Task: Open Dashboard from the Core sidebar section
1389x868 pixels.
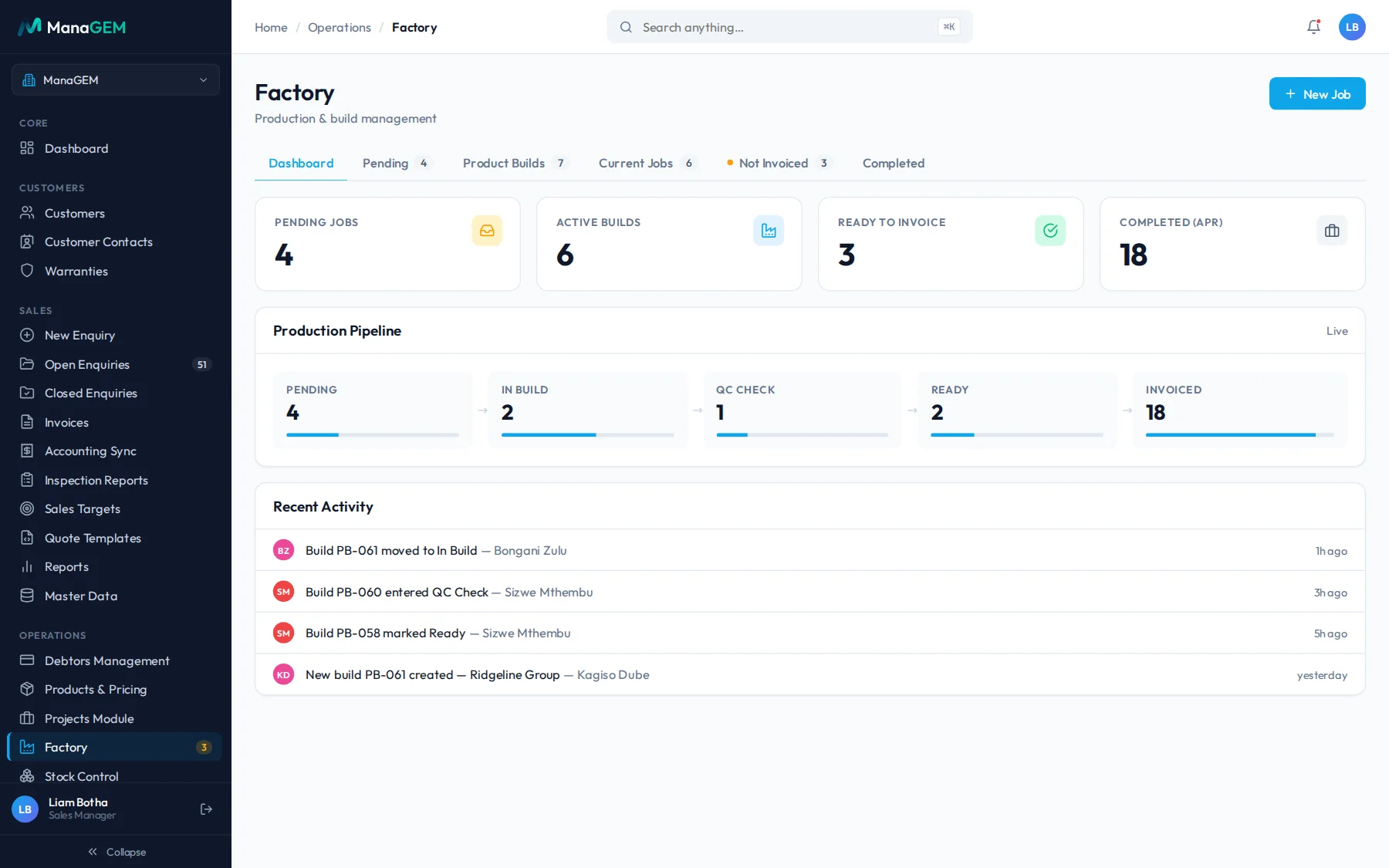Action: [x=116, y=148]
